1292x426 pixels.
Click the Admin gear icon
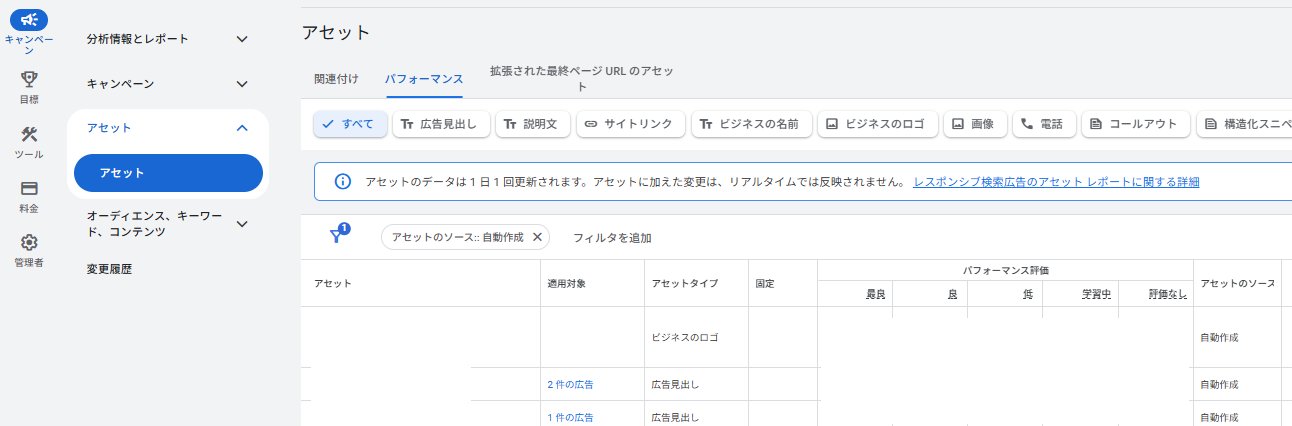[x=29, y=243]
